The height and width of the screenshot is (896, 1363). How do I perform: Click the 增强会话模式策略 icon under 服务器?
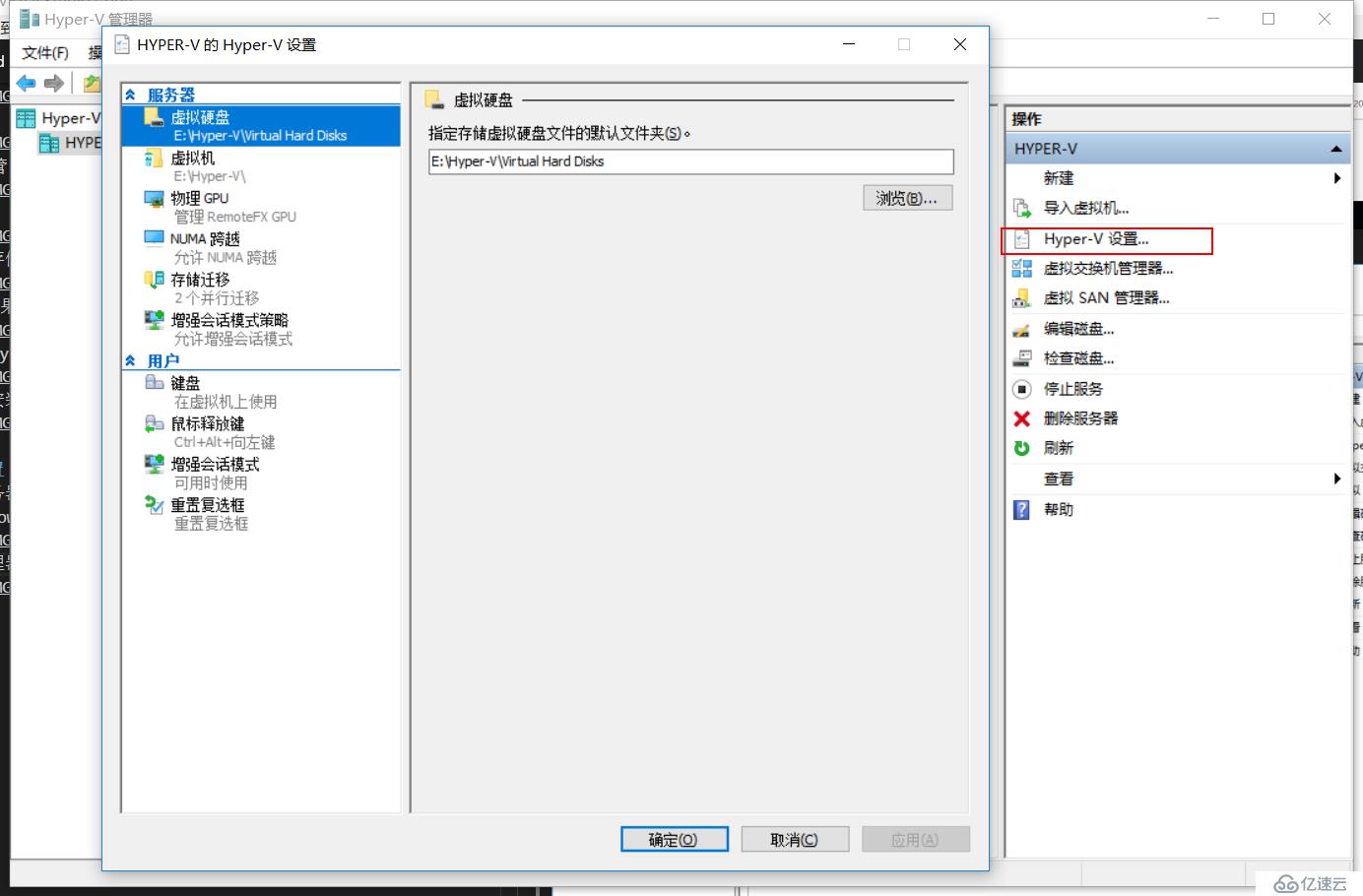pyautogui.click(x=154, y=320)
